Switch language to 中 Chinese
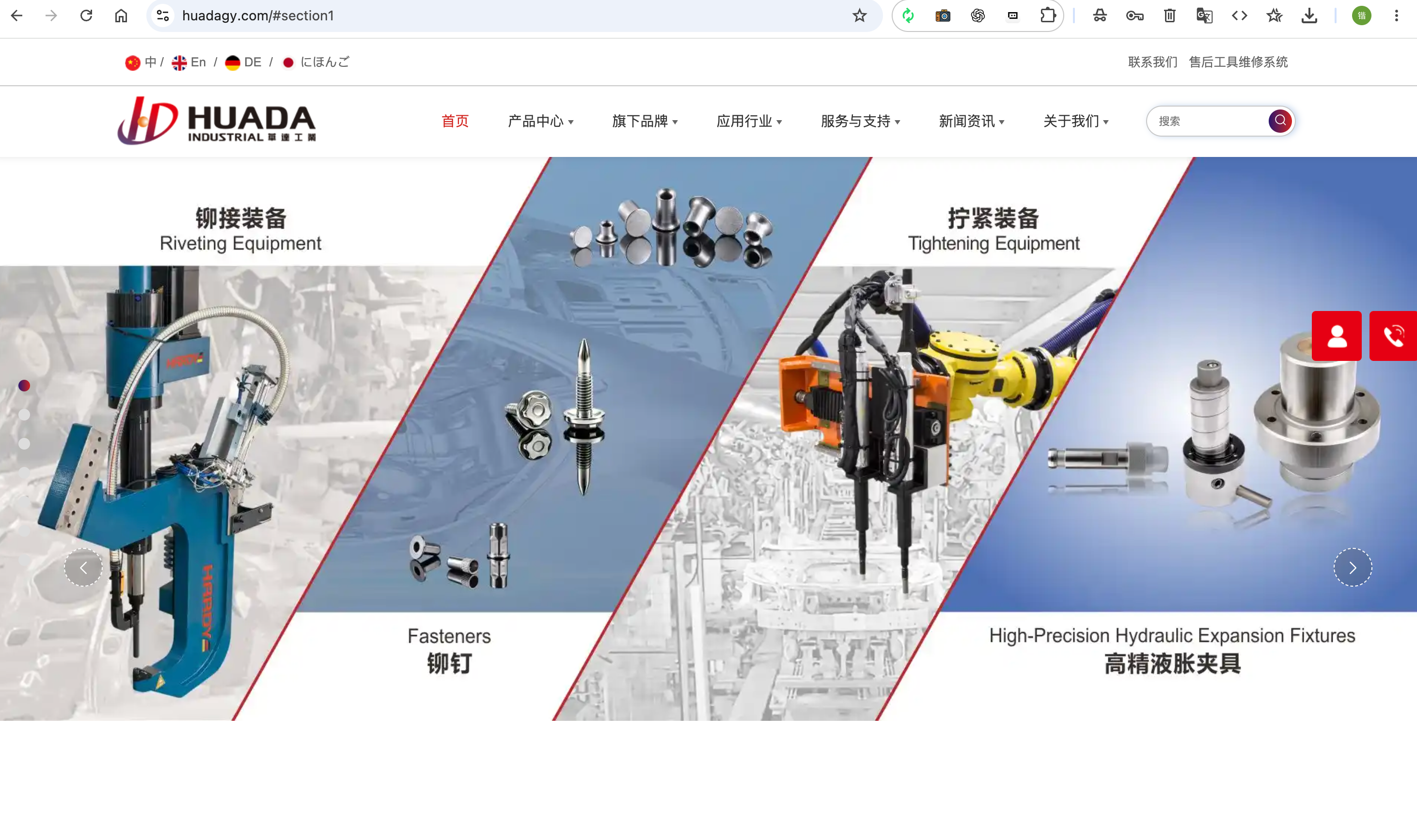The width and height of the screenshot is (1417, 840). tap(141, 62)
